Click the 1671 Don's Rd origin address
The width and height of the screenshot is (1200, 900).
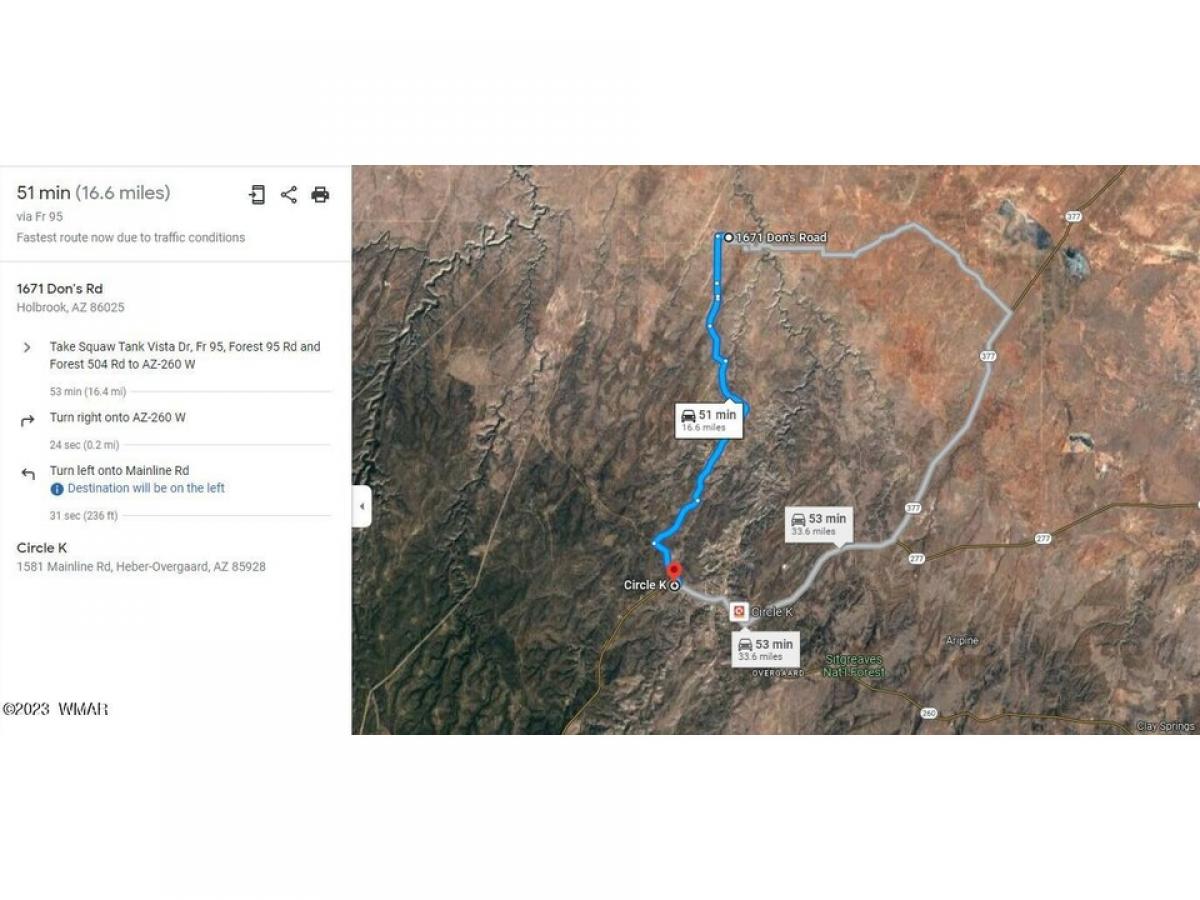pyautogui.click(x=60, y=289)
